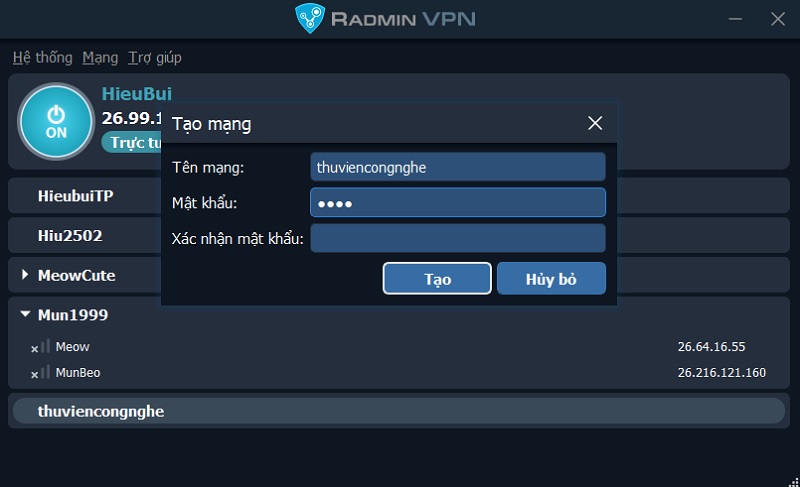Select the thuviencongnghe network row
The image size is (800, 487).
(399, 411)
